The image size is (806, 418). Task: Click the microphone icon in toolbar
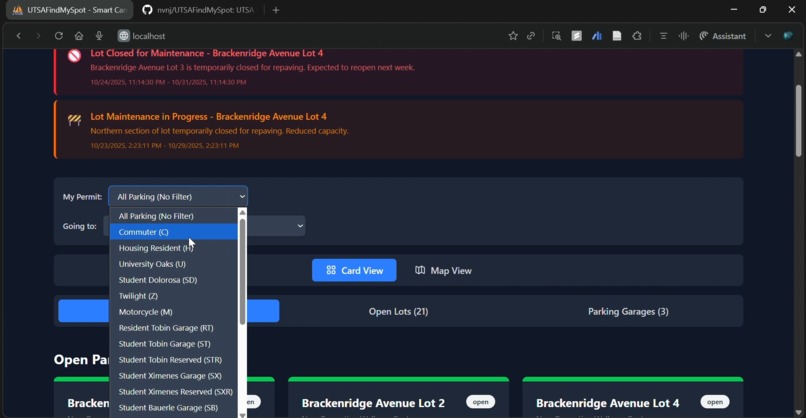click(x=99, y=35)
